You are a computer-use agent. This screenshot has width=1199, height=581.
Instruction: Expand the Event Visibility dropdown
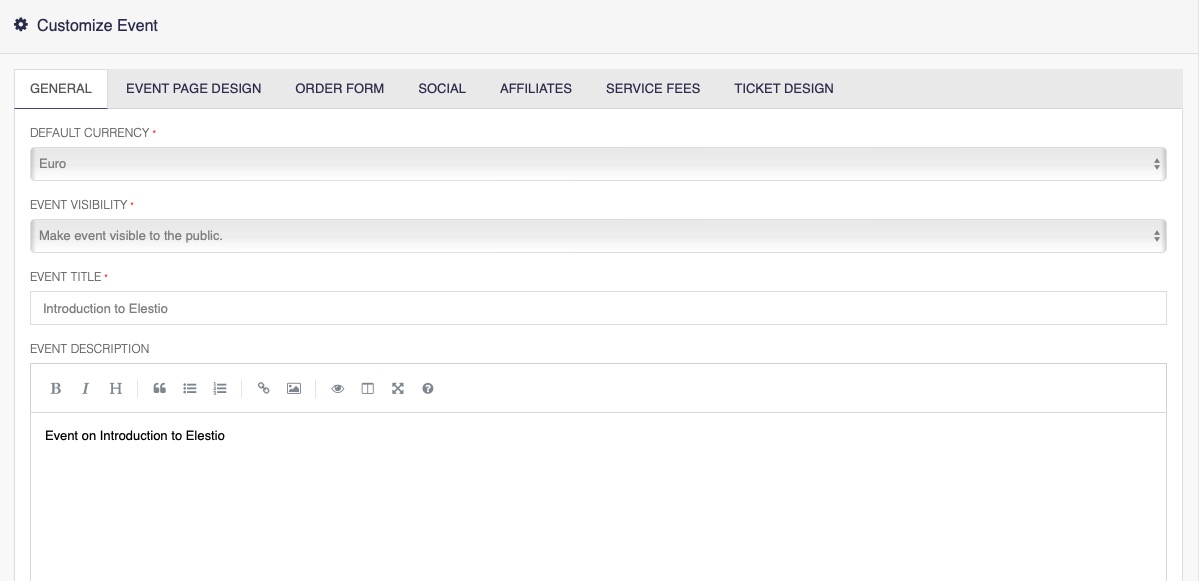coord(598,236)
